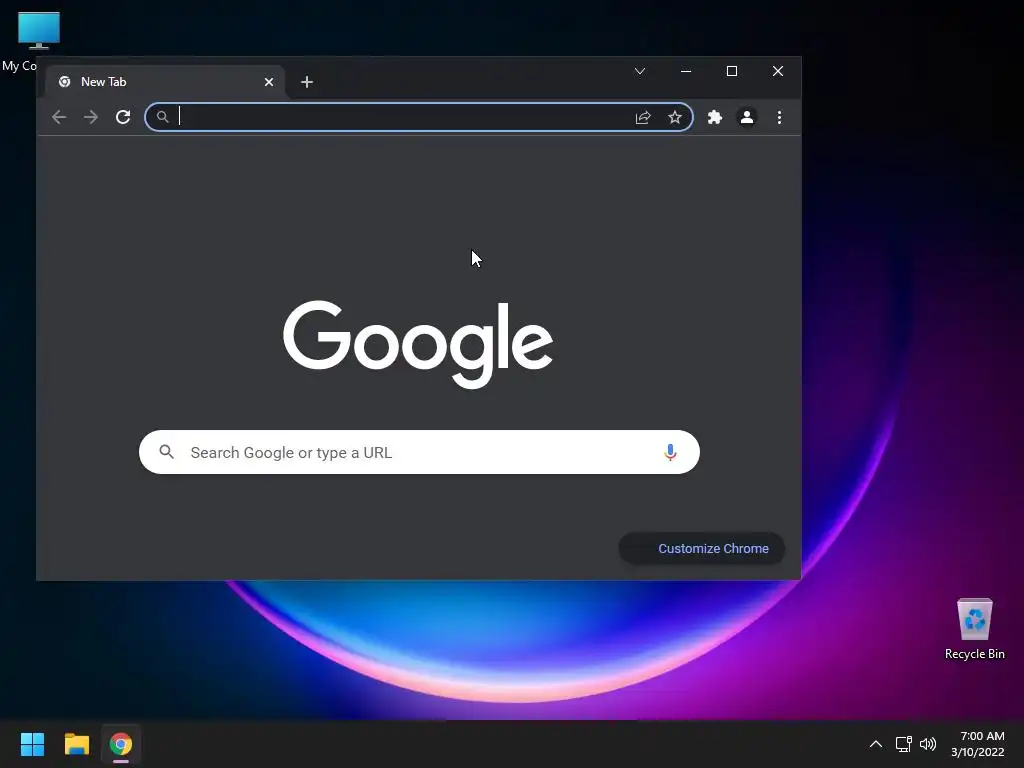The image size is (1024, 768).
Task: Click the Chrome icon in the taskbar
Action: pos(121,744)
